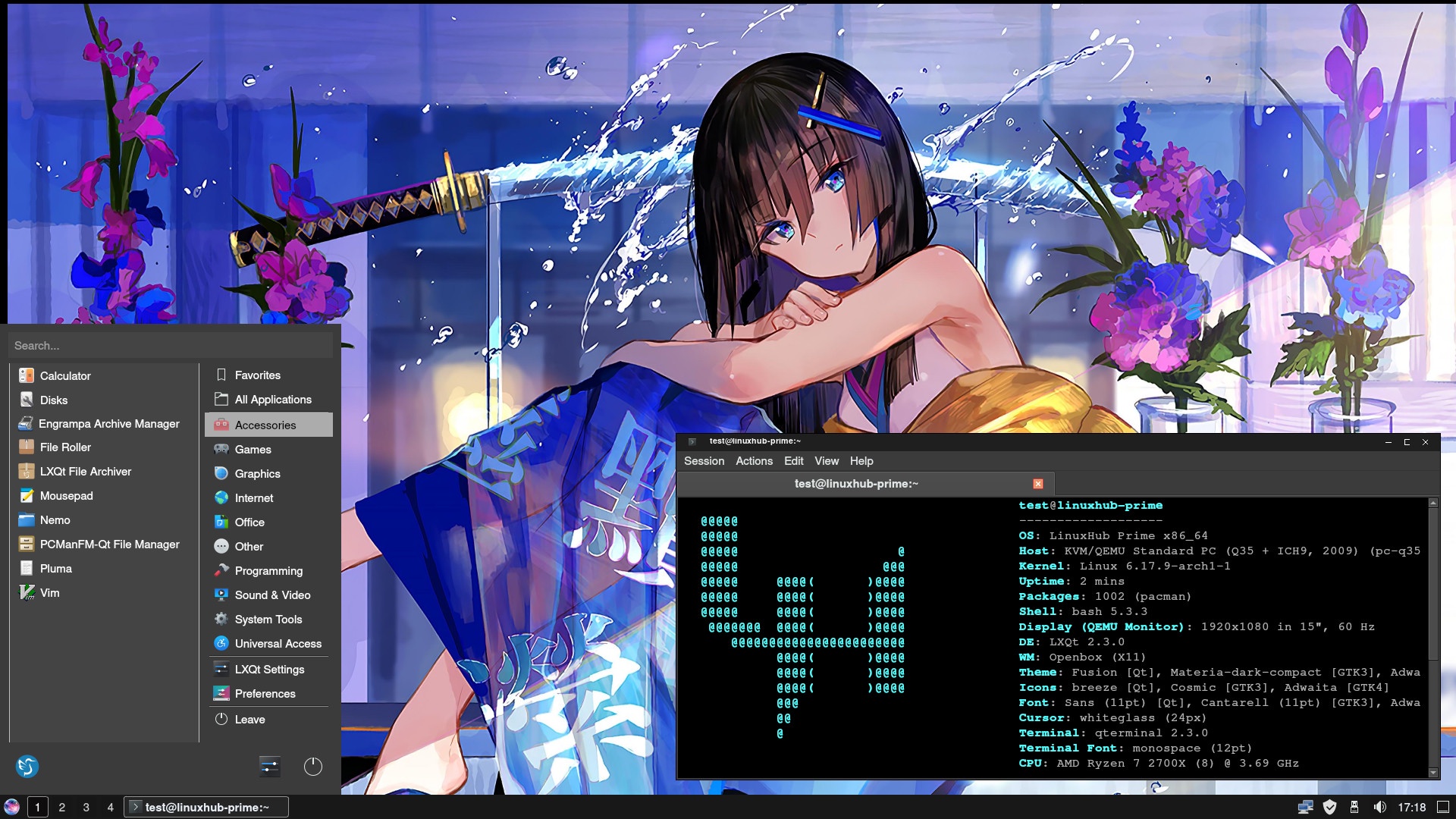This screenshot has width=1456, height=819.
Task: Open the terminal's Session menu
Action: click(704, 461)
